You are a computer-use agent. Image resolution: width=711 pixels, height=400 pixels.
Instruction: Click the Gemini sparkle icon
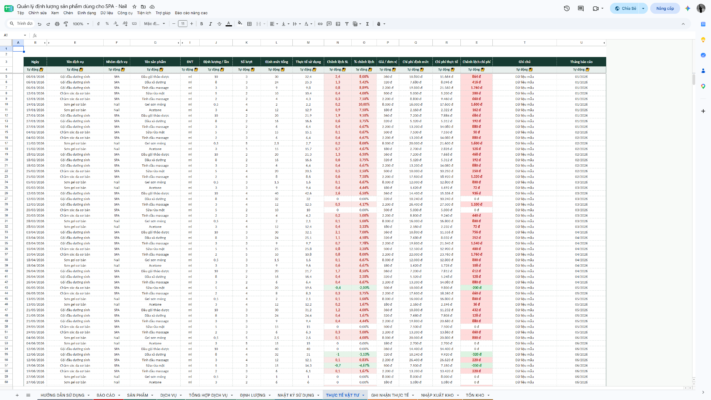click(x=687, y=8)
